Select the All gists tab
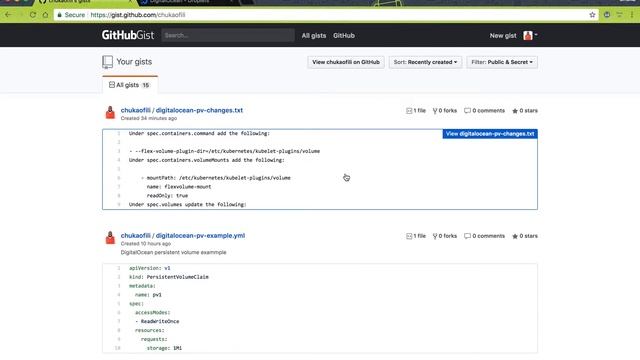This screenshot has height=360, width=640. [x=130, y=85]
